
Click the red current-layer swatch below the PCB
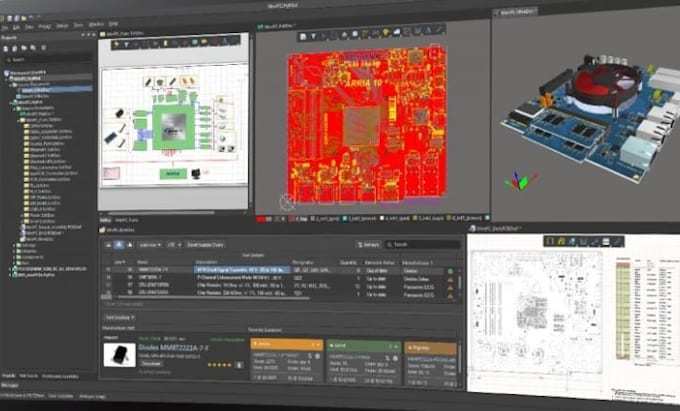pyautogui.click(x=261, y=219)
